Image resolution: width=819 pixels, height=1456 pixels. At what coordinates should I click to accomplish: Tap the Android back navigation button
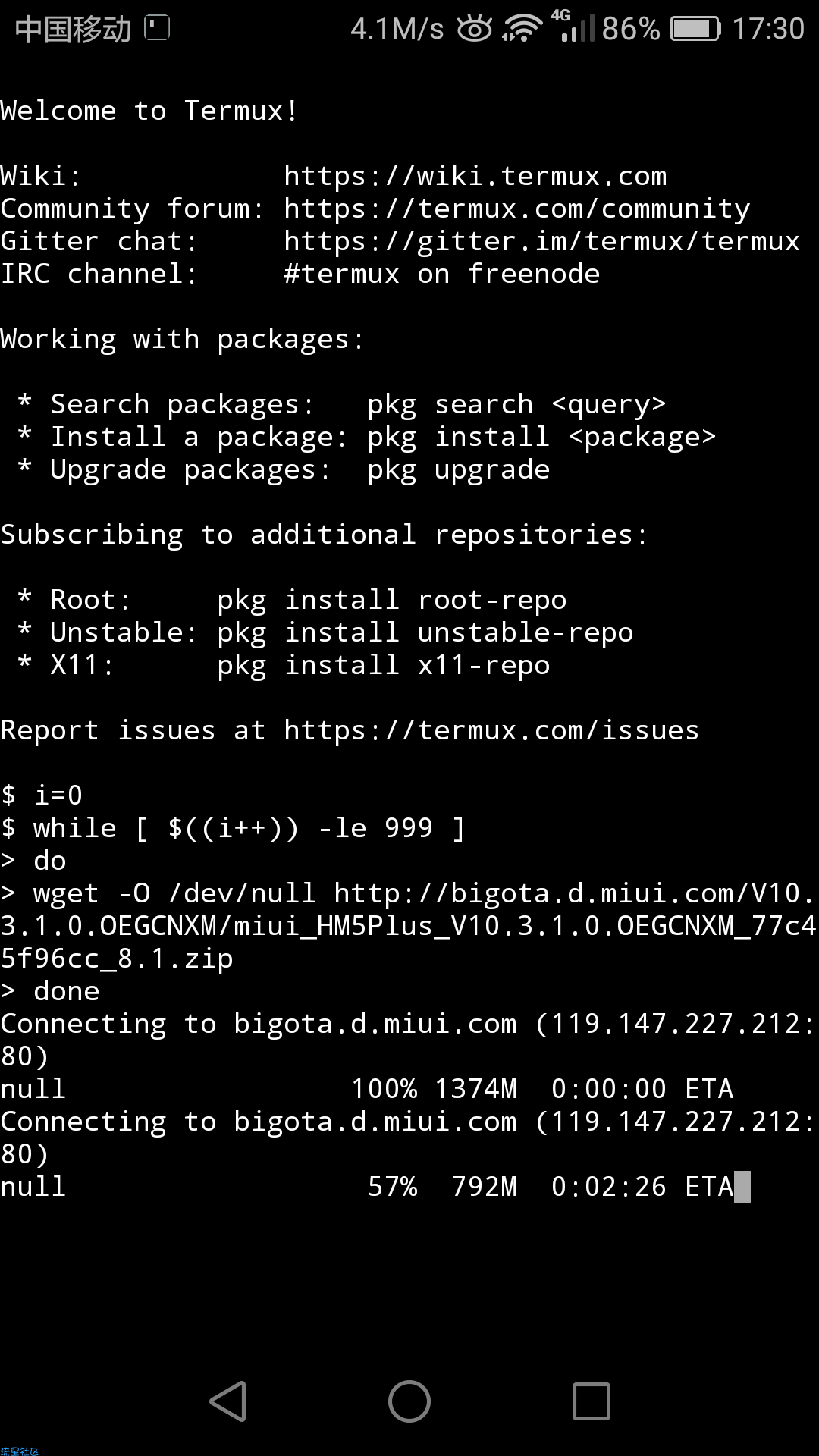(x=228, y=1401)
